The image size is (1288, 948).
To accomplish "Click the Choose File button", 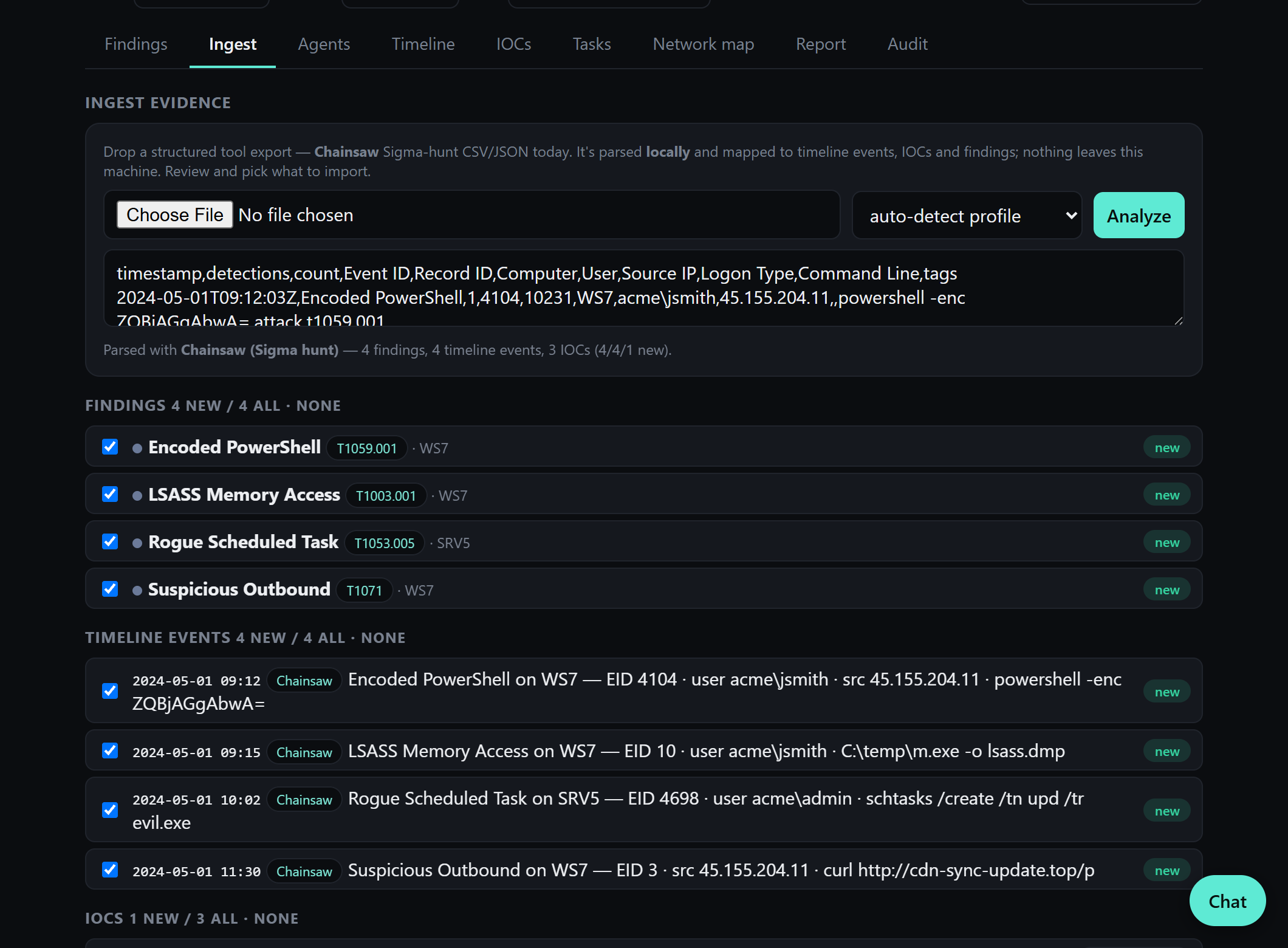I will click(175, 215).
